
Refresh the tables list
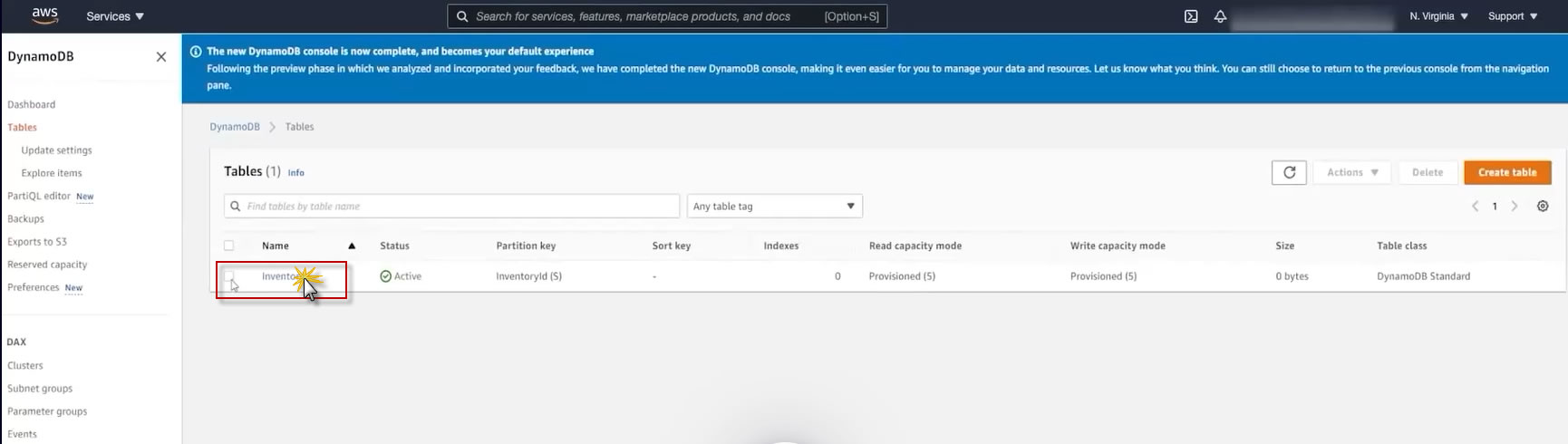coord(1289,172)
